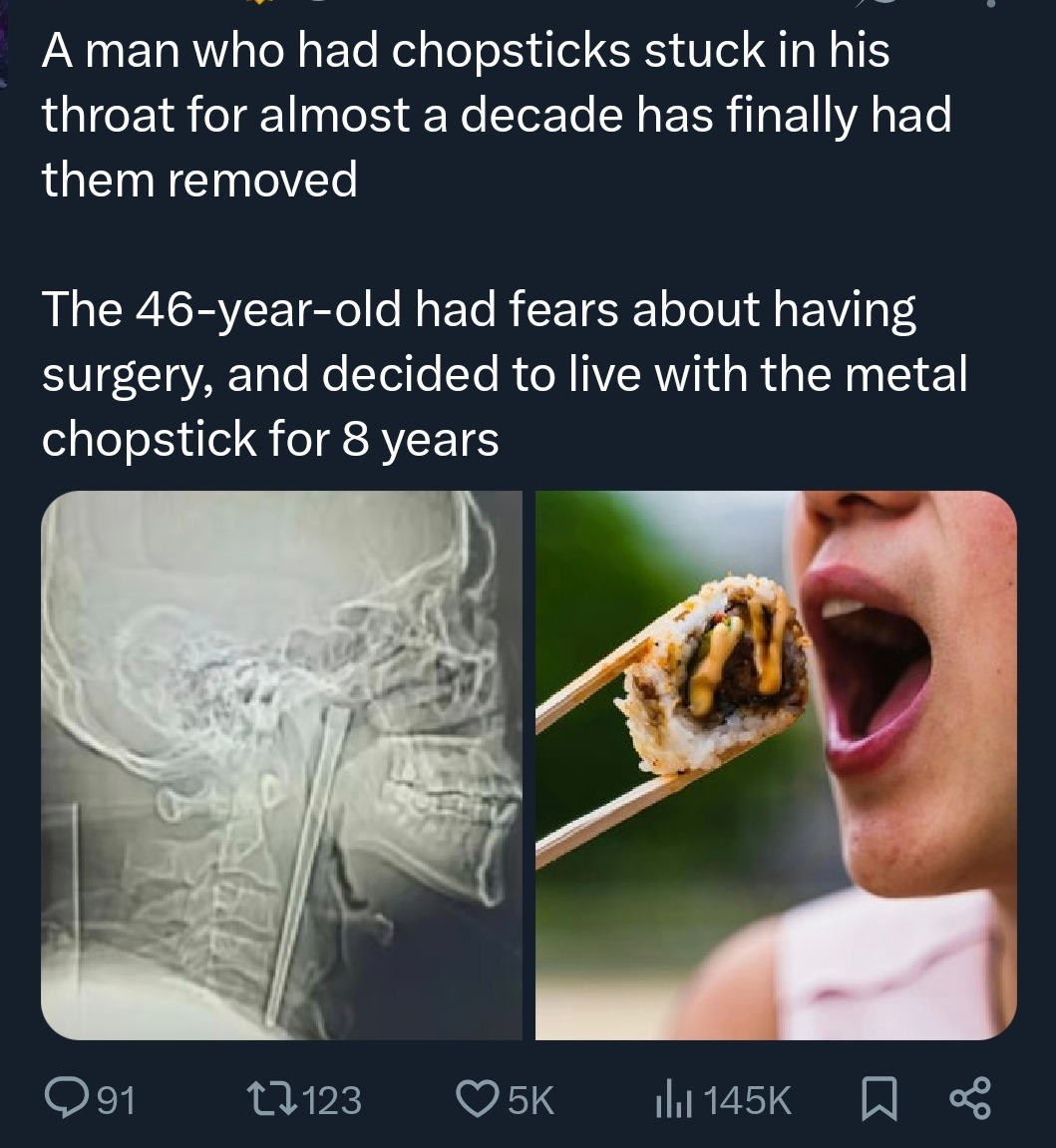Toggle like state on the tweet
1056x1148 pixels.
[x=478, y=1098]
